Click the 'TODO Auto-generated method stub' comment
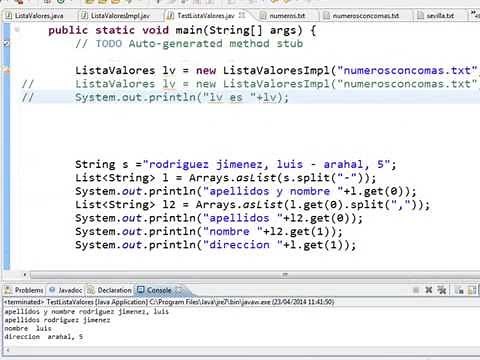The width and height of the screenshot is (480, 360). point(189,44)
